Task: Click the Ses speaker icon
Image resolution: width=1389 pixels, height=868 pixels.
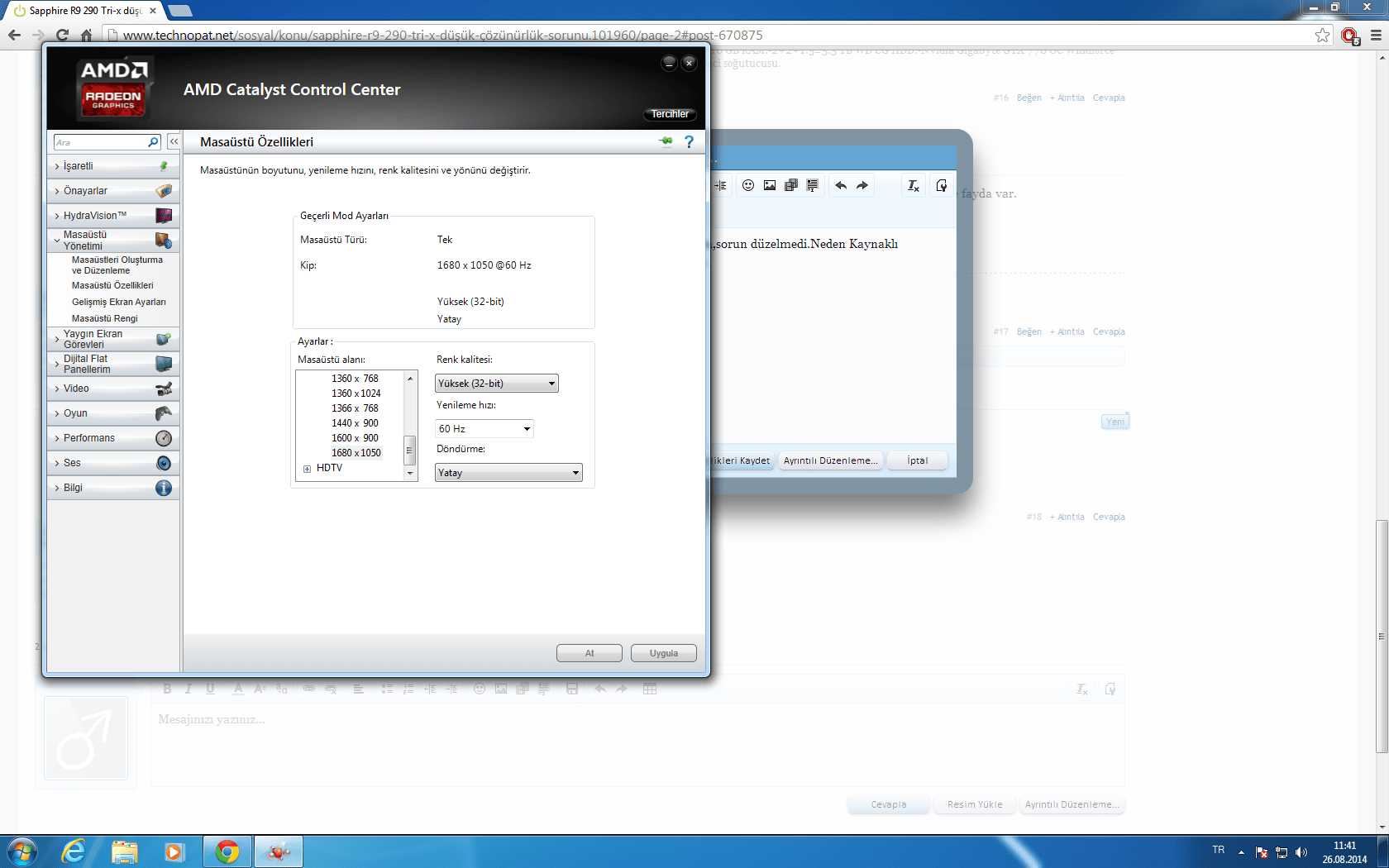Action: click(164, 463)
